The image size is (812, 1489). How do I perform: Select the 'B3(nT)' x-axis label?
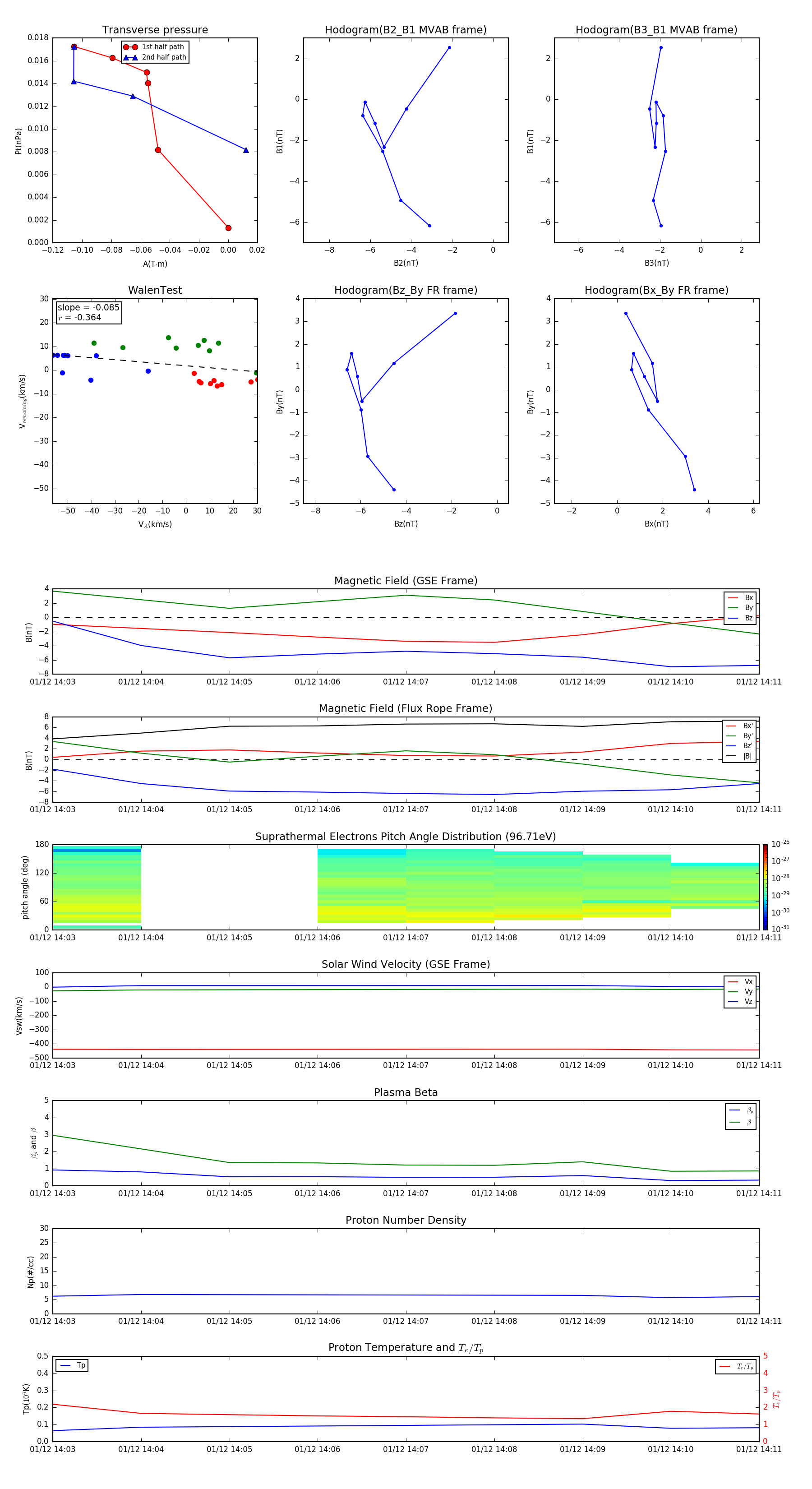pos(656,264)
